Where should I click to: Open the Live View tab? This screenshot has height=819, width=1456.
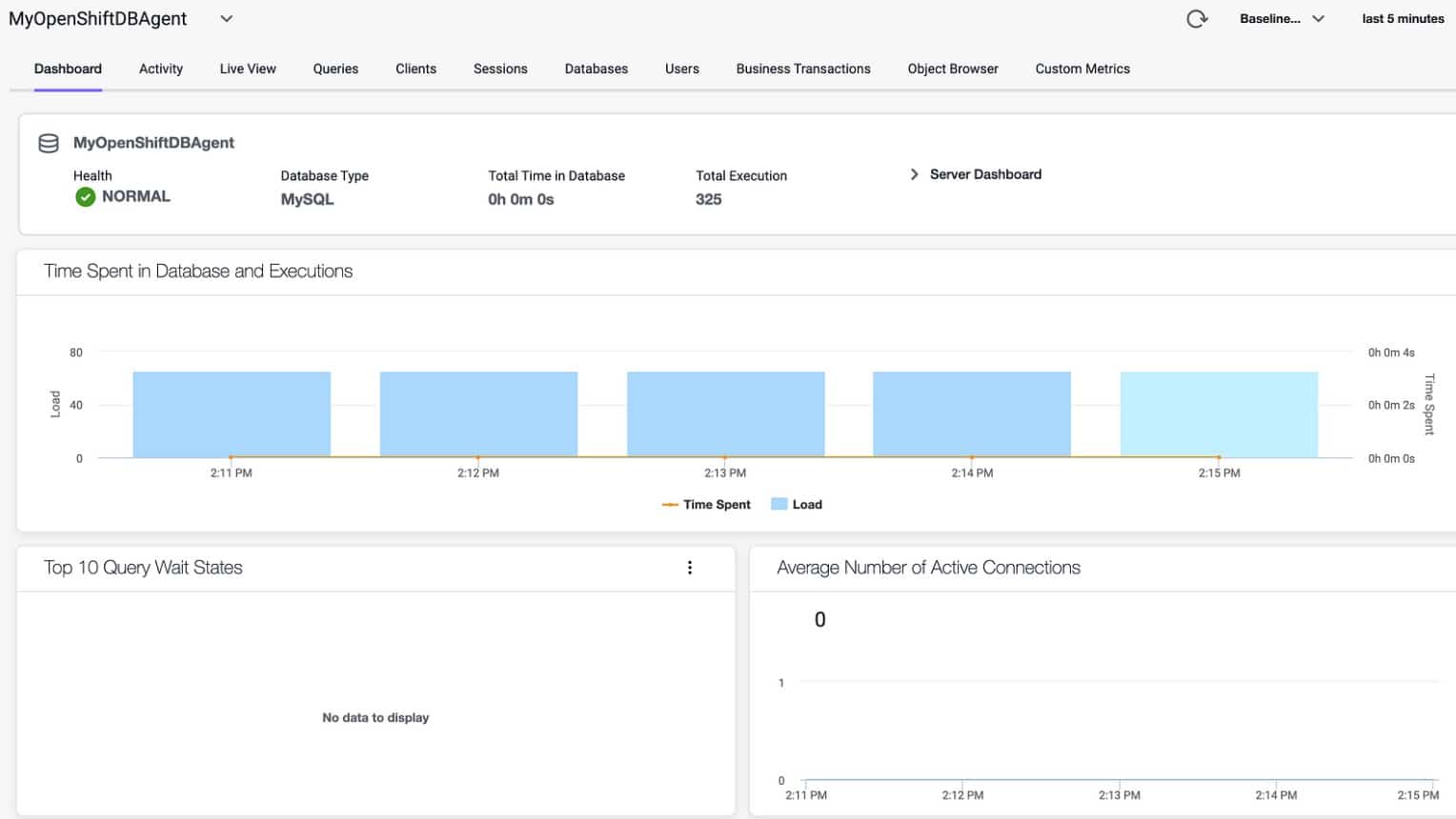[x=248, y=69]
